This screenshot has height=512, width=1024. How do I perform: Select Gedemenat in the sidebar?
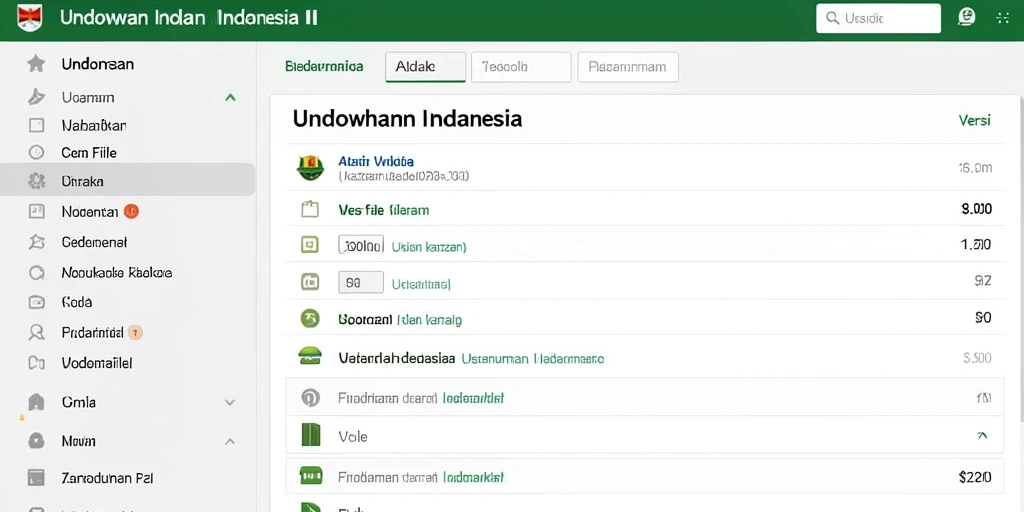94,242
